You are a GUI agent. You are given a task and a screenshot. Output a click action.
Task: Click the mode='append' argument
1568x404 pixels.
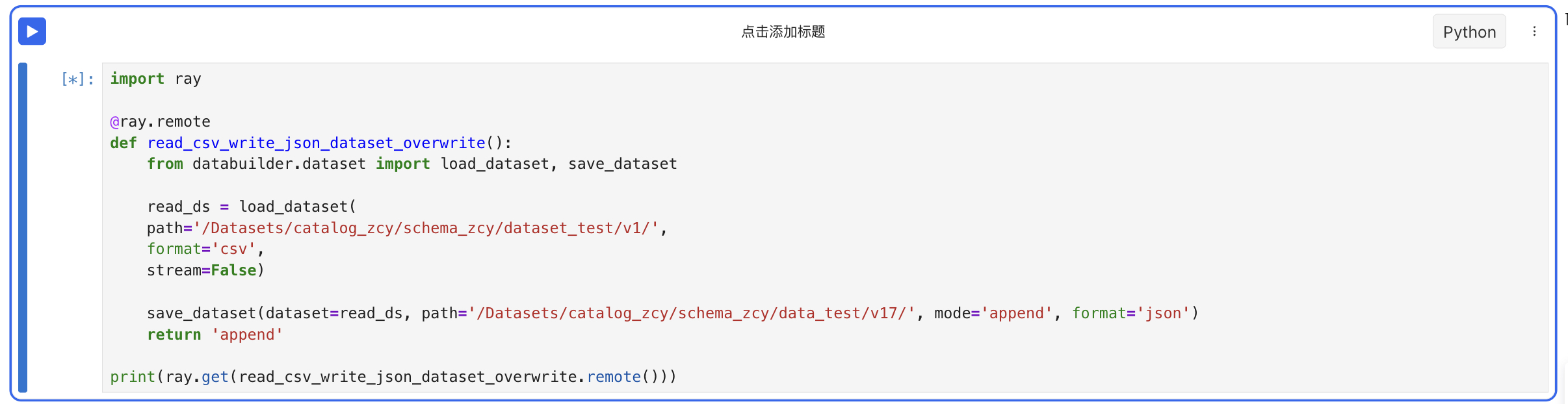pyautogui.click(x=993, y=313)
